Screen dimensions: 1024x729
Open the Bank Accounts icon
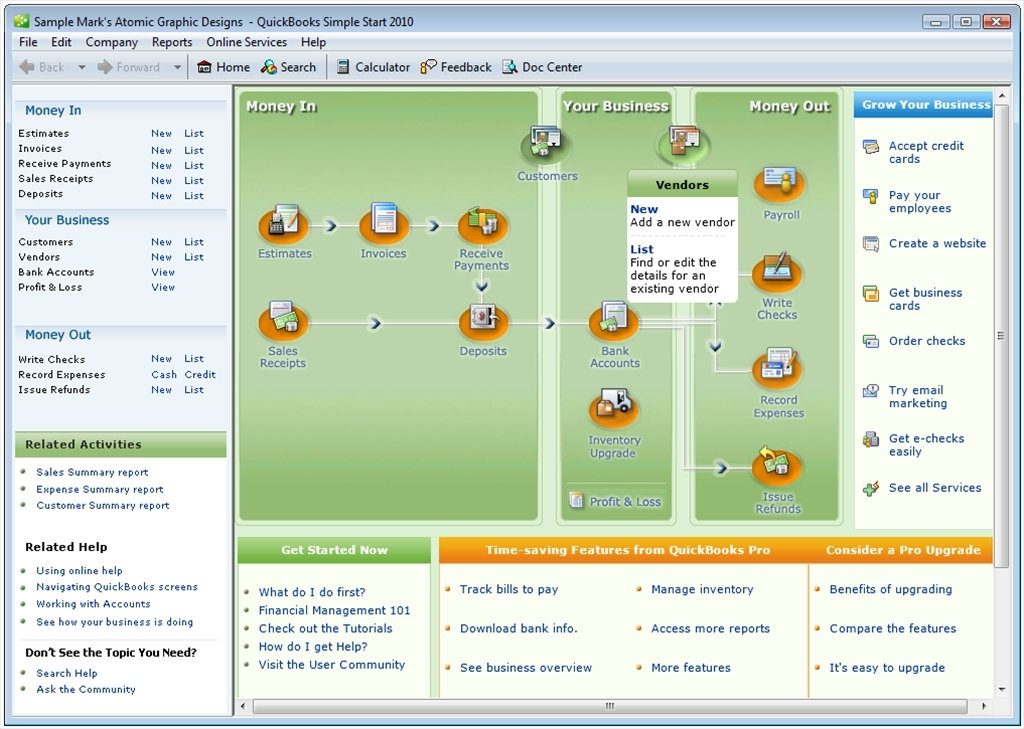(614, 321)
